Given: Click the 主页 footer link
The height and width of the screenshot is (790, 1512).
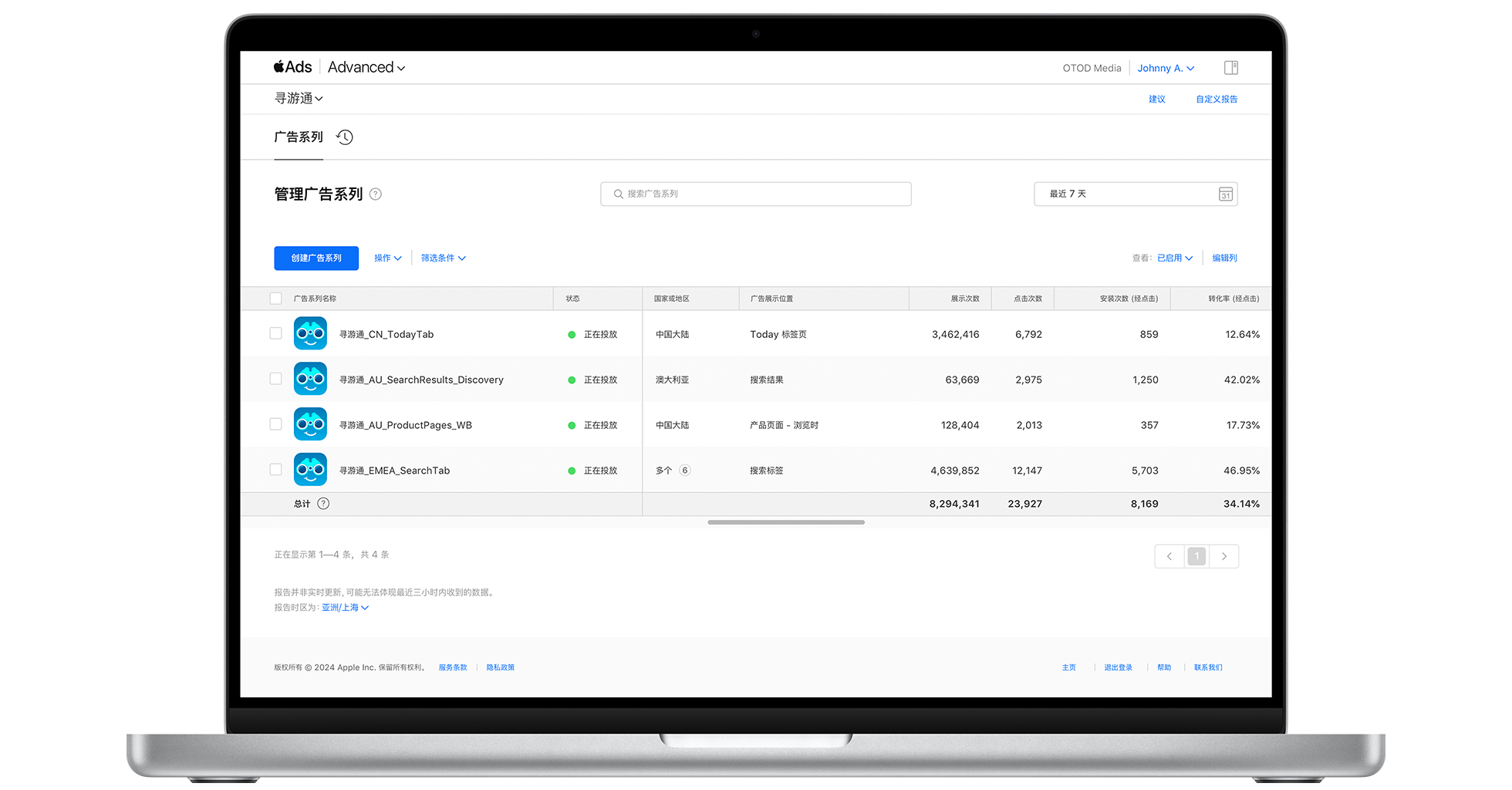Looking at the screenshot, I should [1068, 668].
